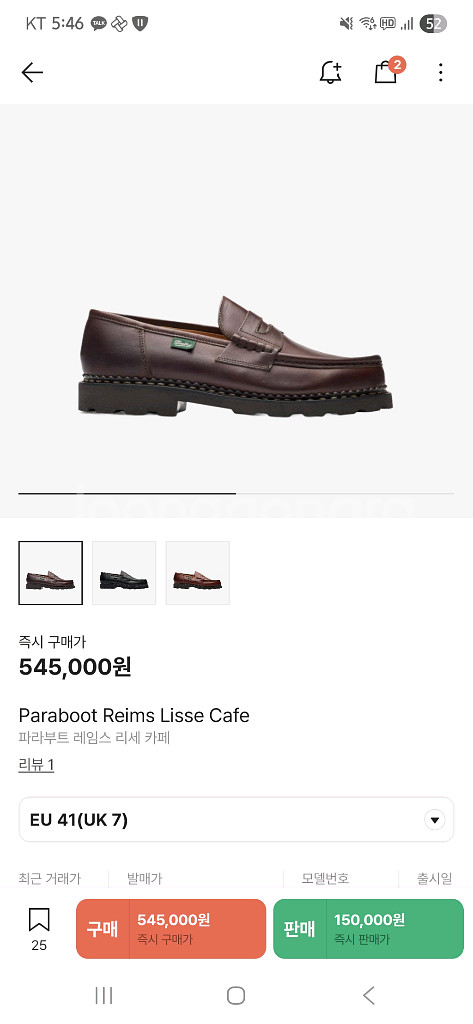The height and width of the screenshot is (1024, 473).
Task: Tap the Android back navigation icon
Action: coord(368,995)
